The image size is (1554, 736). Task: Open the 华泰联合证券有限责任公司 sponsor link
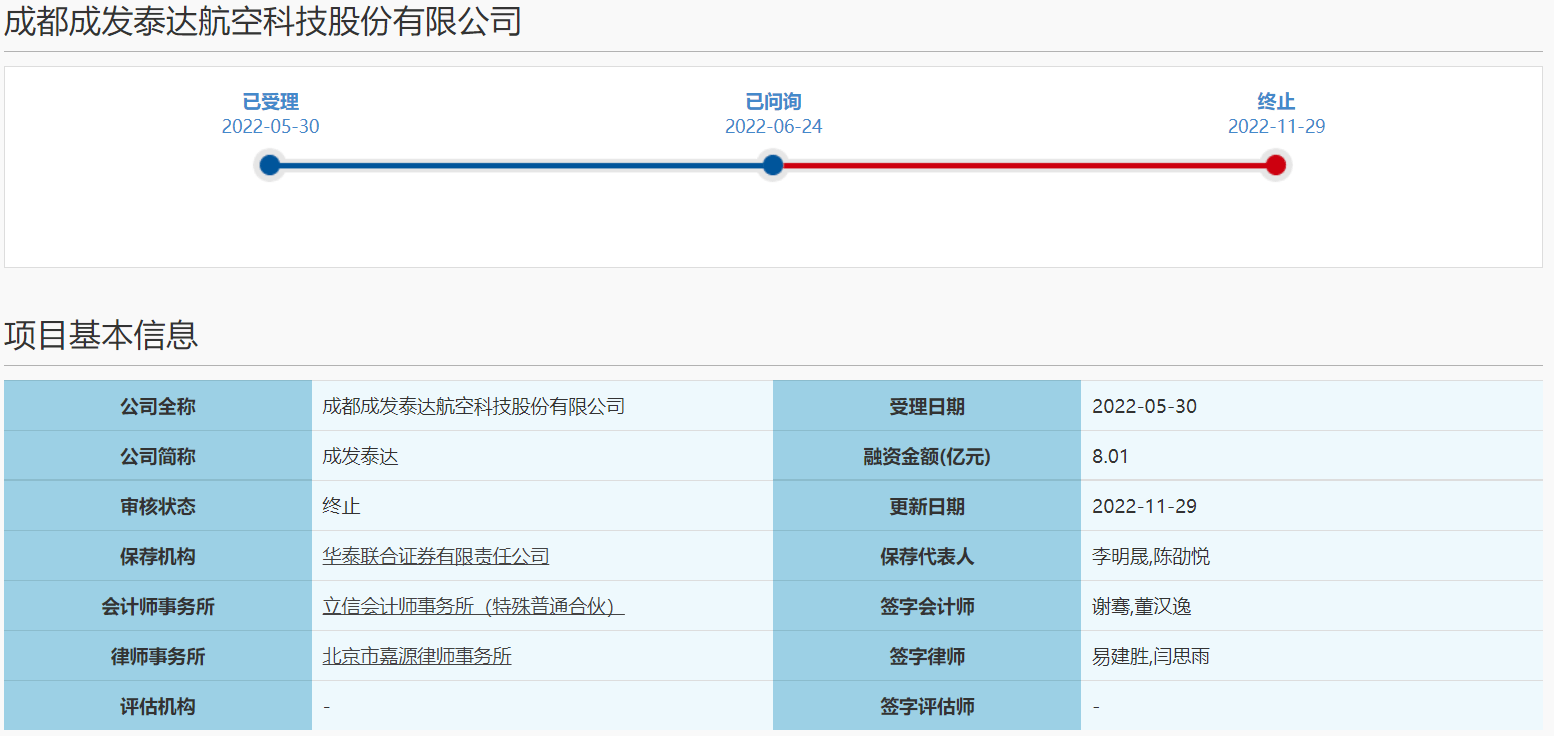point(434,556)
